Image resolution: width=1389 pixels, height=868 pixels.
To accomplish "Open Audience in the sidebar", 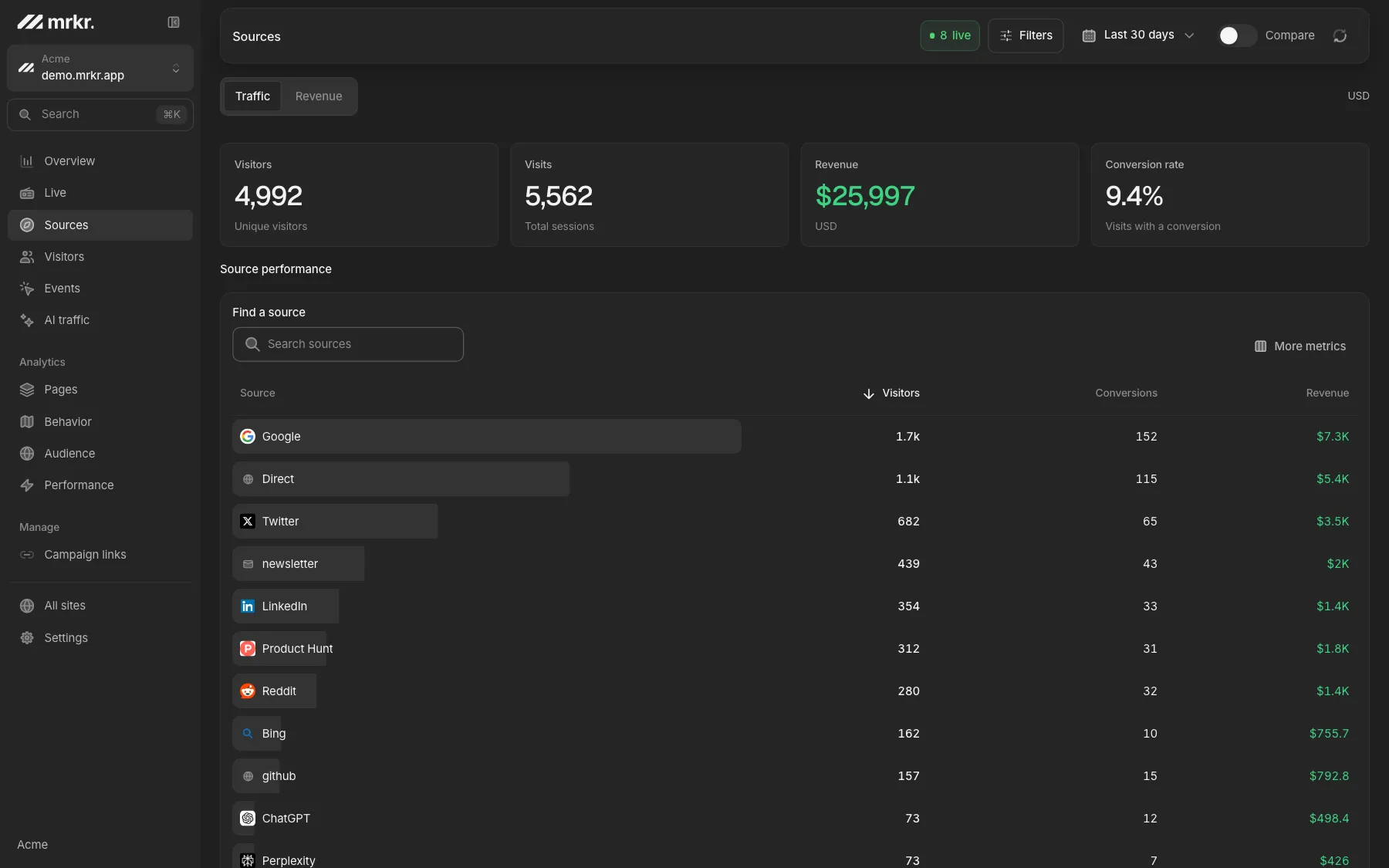I will pyautogui.click(x=100, y=454).
